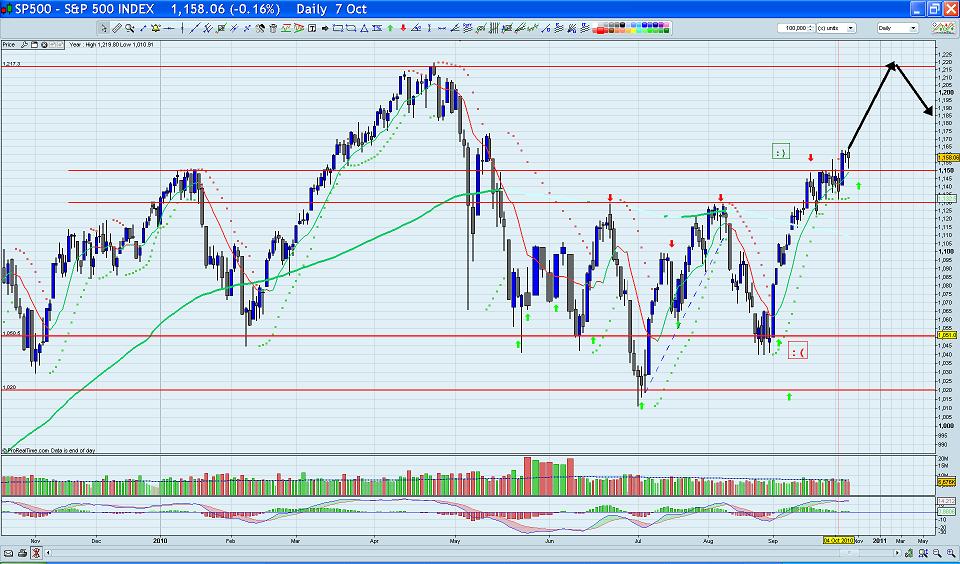This screenshot has height=564, width=960.
Task: Open the chart template icon at top right
Action: [x=943, y=28]
